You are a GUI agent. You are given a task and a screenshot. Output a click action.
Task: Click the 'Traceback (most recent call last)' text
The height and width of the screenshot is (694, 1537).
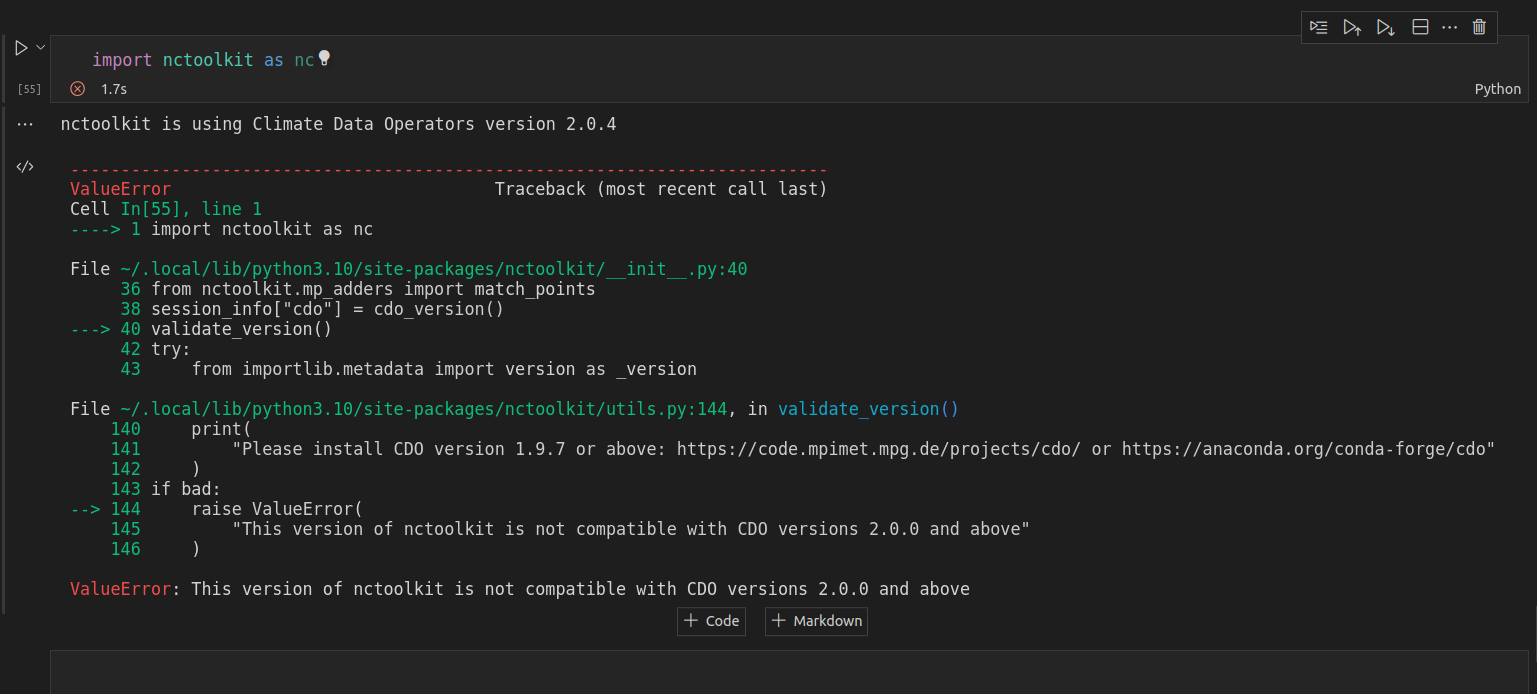coord(661,189)
